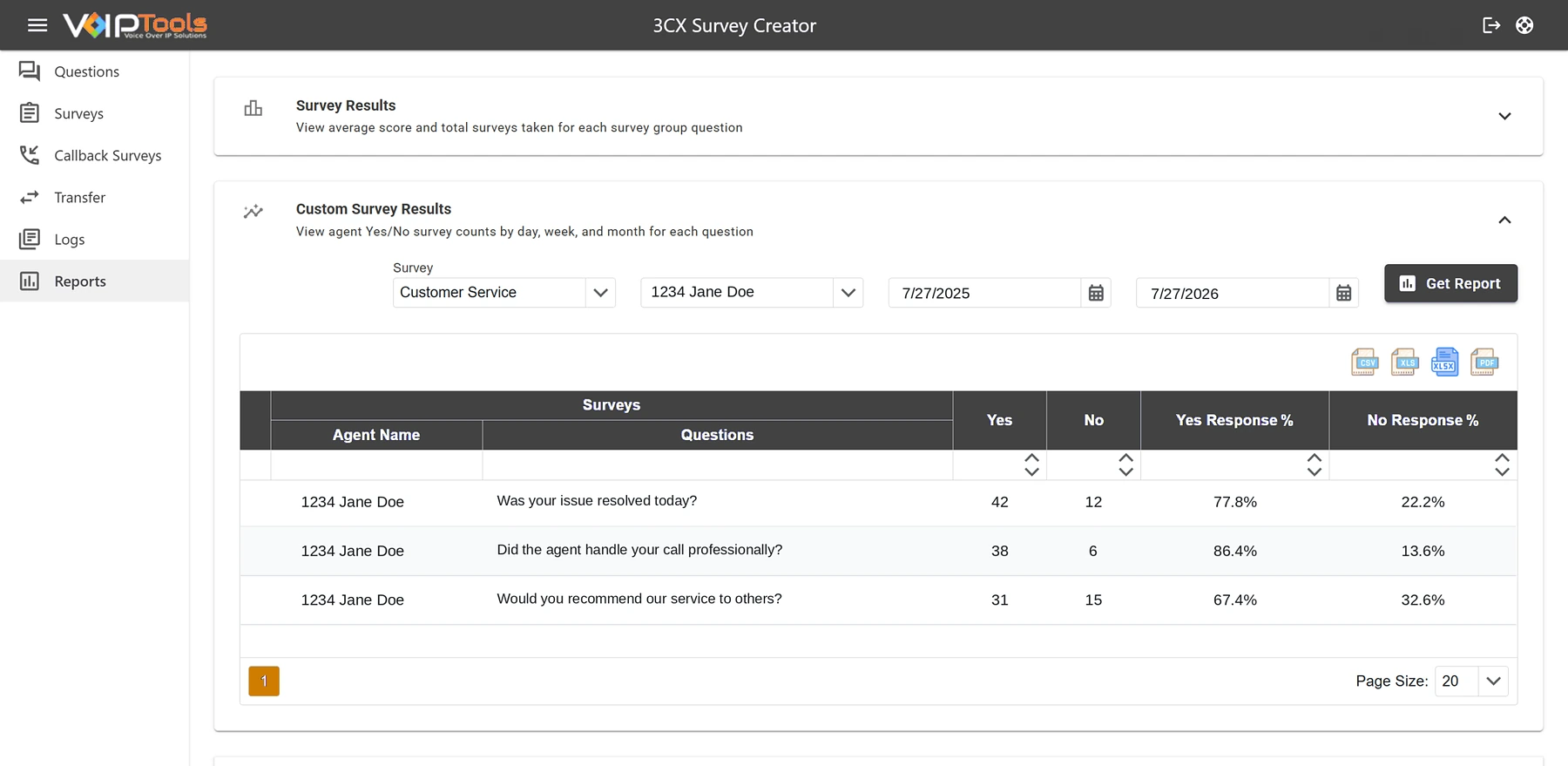Click the Get Report button
The width and height of the screenshot is (1568, 766).
point(1450,283)
